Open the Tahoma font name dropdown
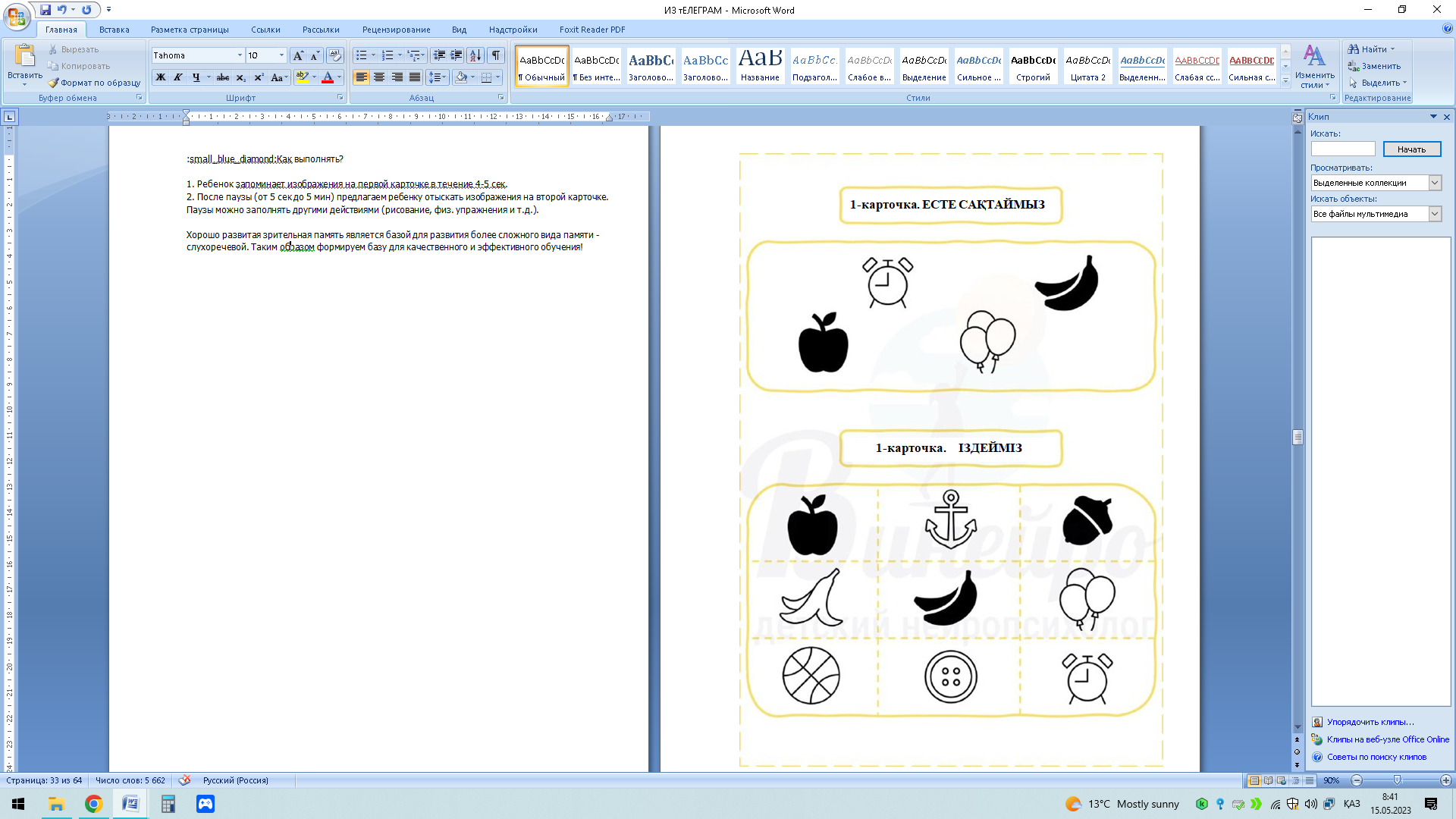This screenshot has height=819, width=1456. (240, 55)
